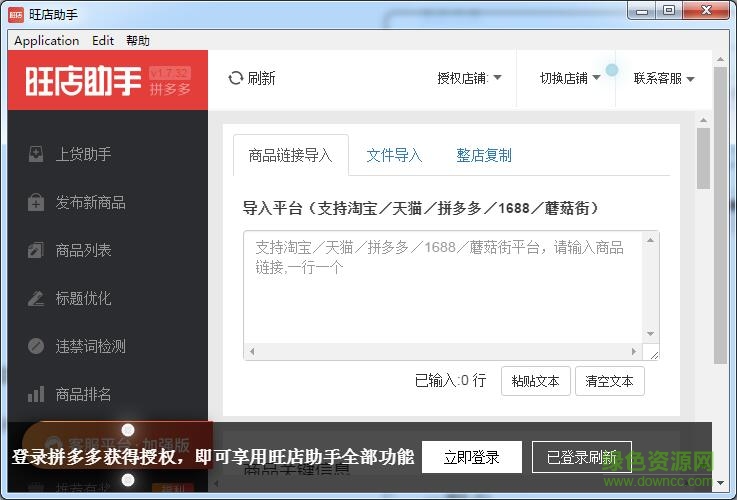Click the 标题优化 pencil icon
737x500 pixels.
click(x=36, y=298)
